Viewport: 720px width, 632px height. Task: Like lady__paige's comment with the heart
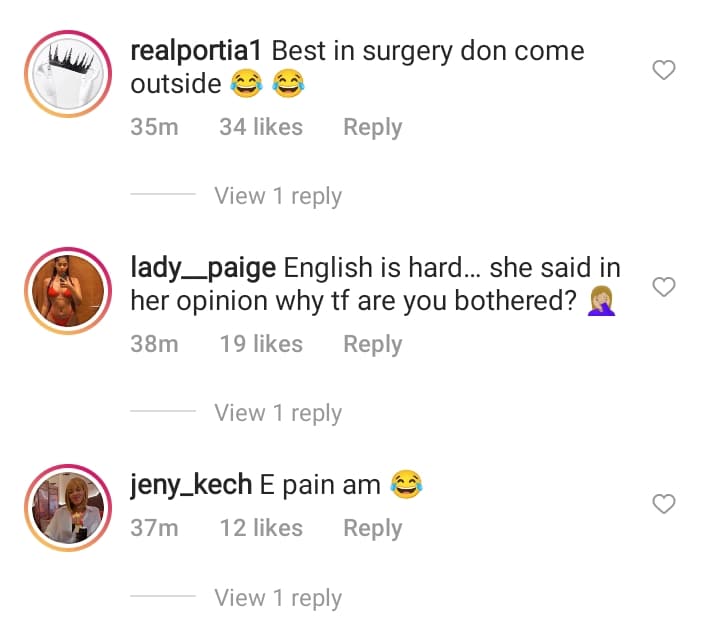click(664, 287)
